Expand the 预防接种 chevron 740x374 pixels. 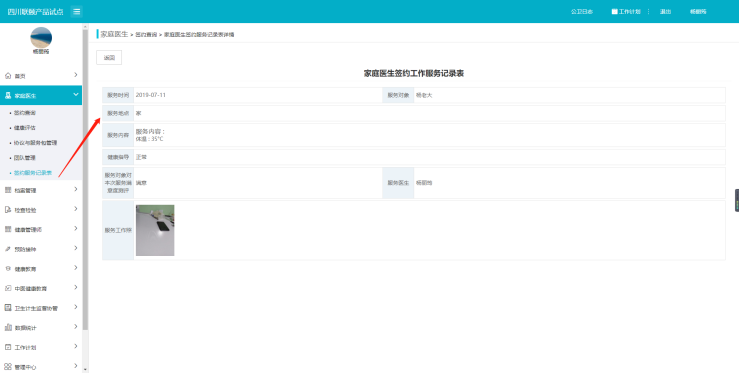click(x=76, y=248)
